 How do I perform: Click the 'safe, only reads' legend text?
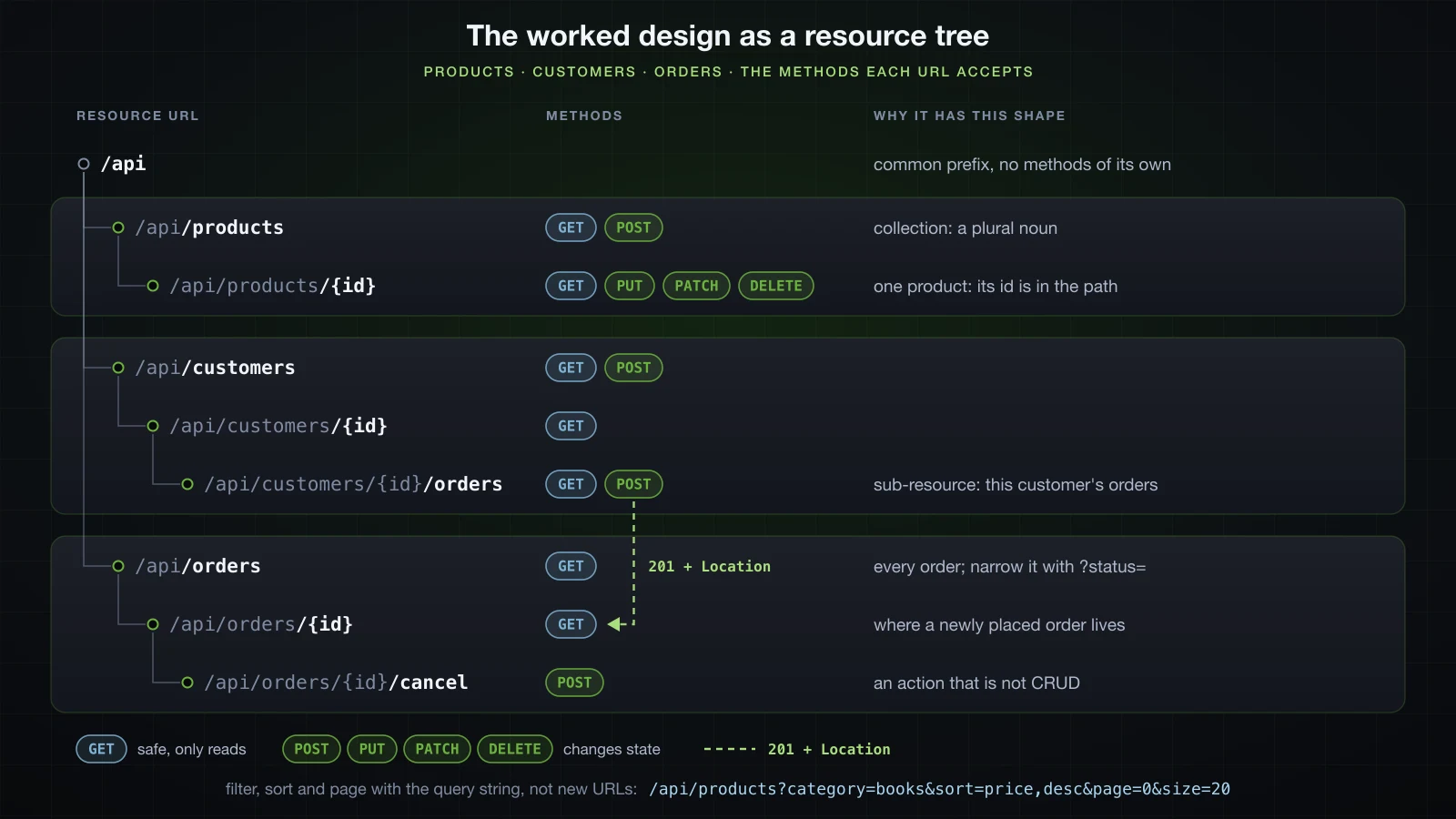click(x=192, y=750)
